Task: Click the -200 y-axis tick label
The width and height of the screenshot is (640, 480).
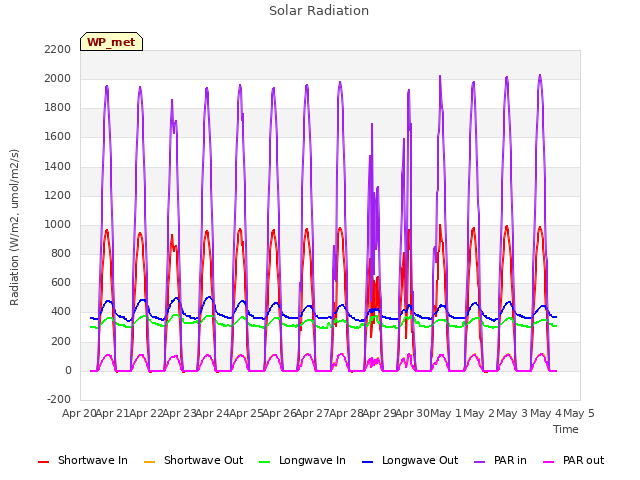Action: [x=59, y=399]
